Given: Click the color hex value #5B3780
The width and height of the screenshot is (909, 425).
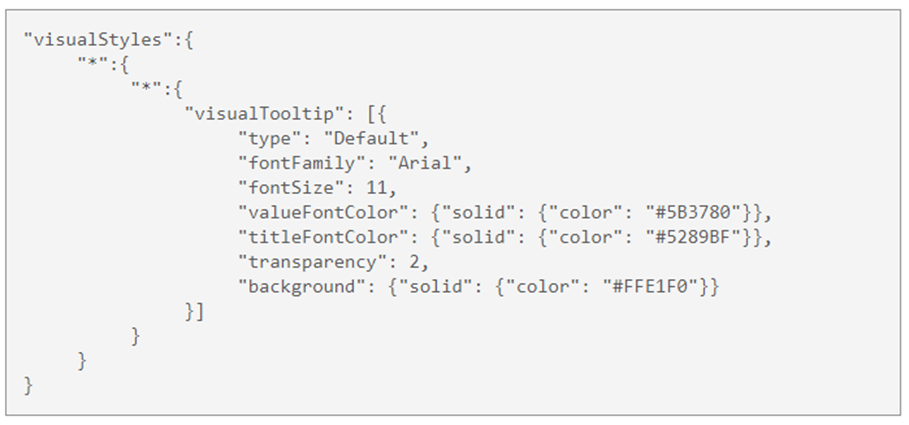Looking at the screenshot, I should 697,213.
